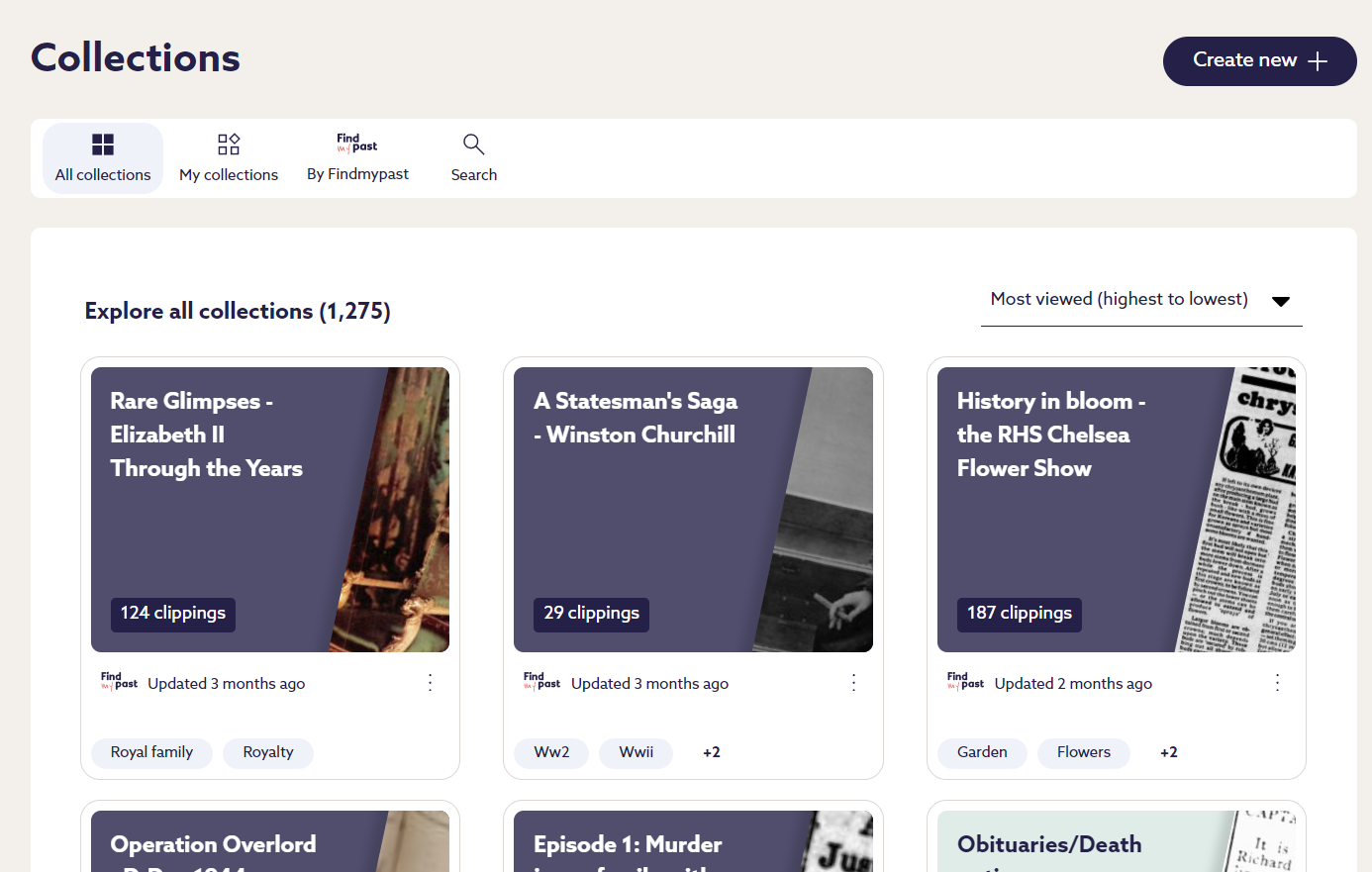This screenshot has width=1372, height=872.
Task: Expand +2 more tags on Chelsea card
Action: 1168,752
